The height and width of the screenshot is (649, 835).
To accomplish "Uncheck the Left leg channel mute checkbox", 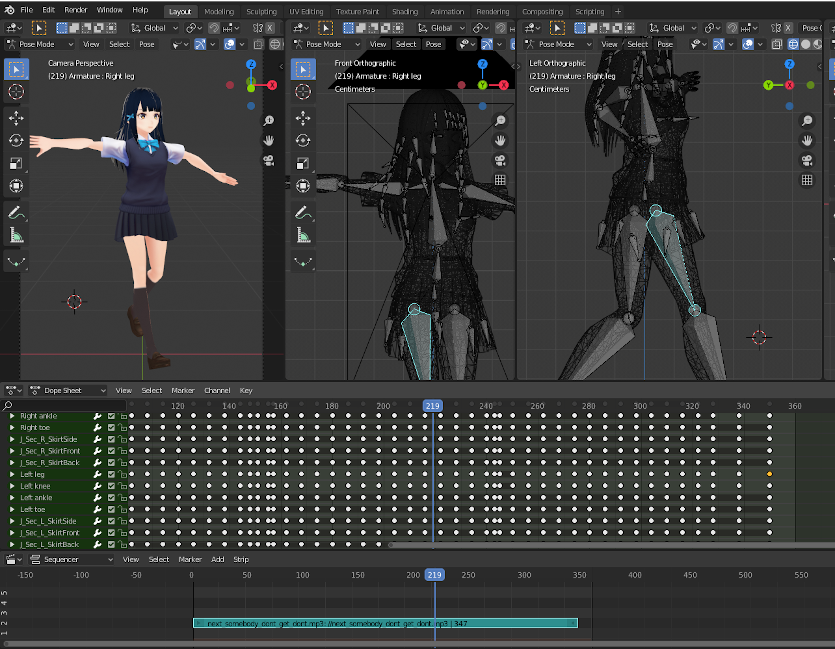I will 112,474.
